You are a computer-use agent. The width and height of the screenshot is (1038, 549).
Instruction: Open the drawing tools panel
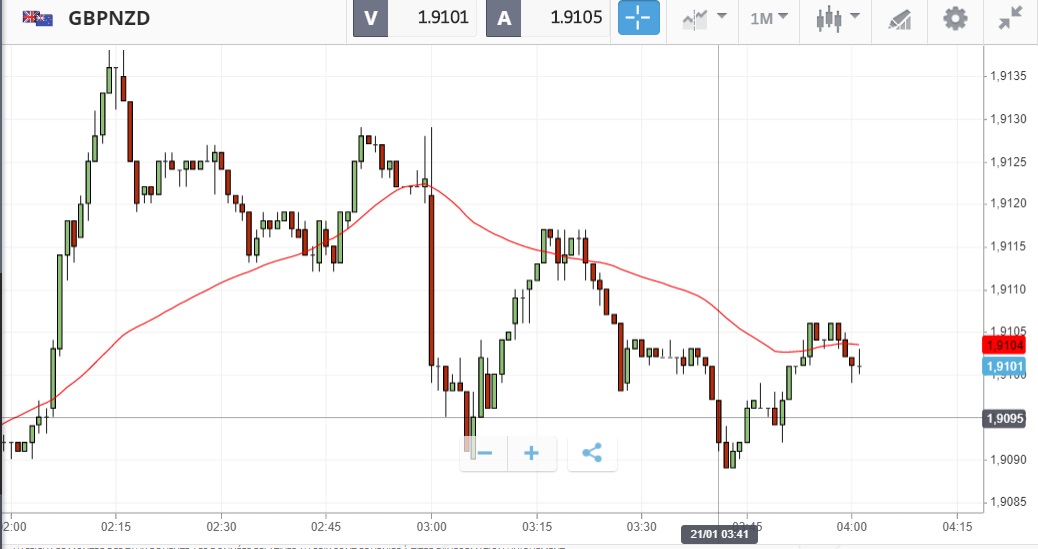coord(900,19)
